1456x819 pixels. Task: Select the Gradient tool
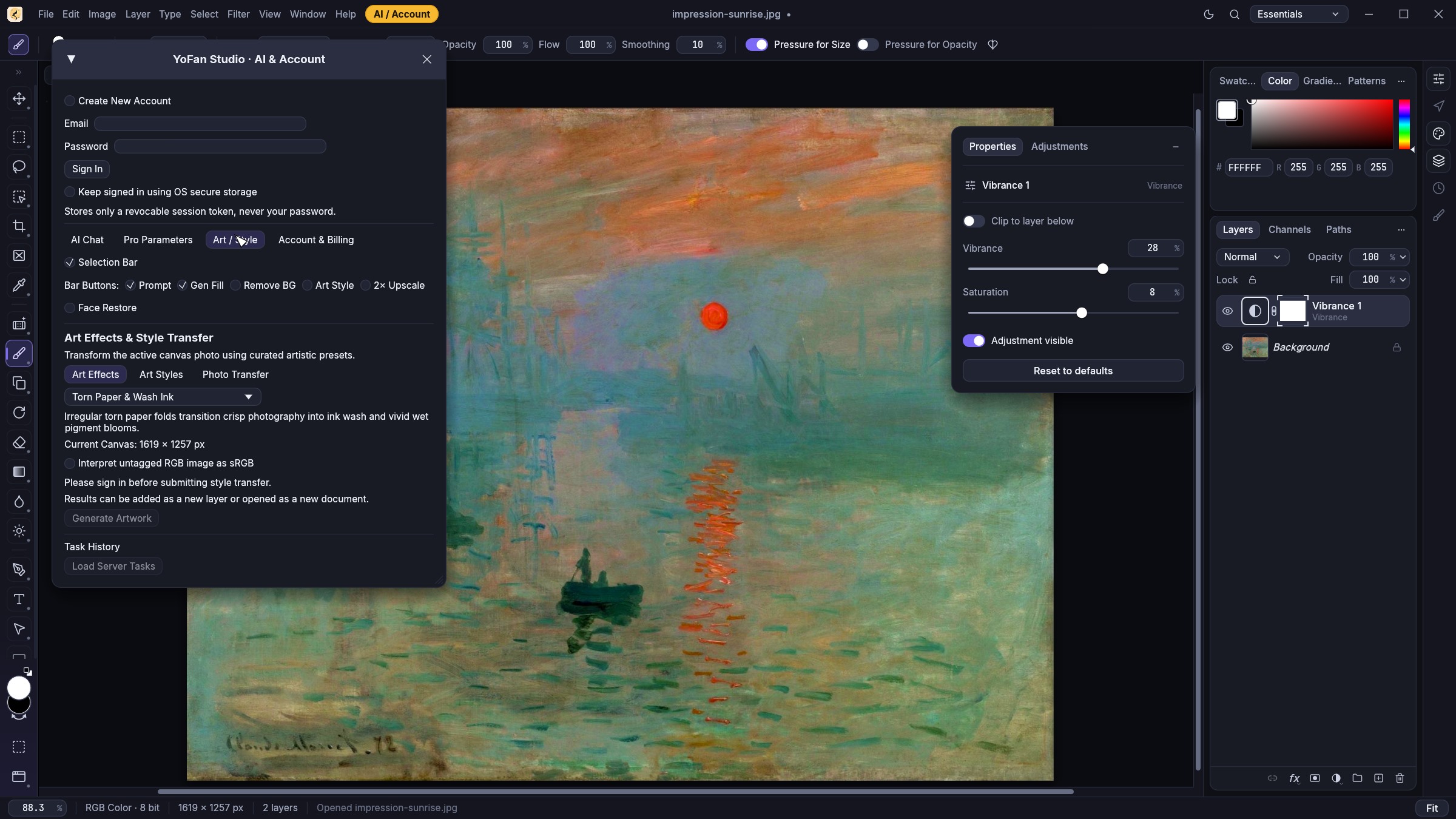click(x=19, y=472)
